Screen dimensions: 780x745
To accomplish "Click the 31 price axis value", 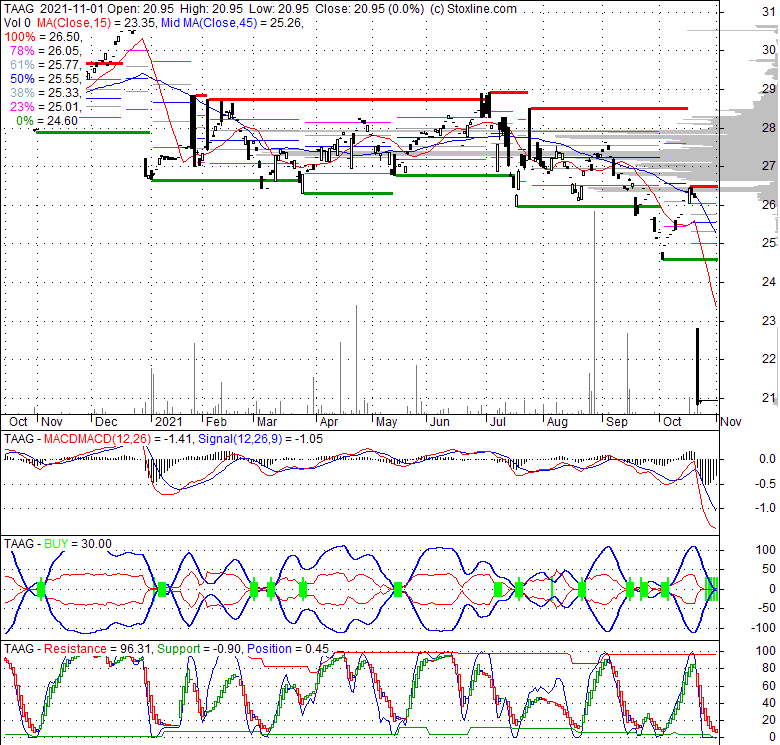I will pyautogui.click(x=769, y=12).
